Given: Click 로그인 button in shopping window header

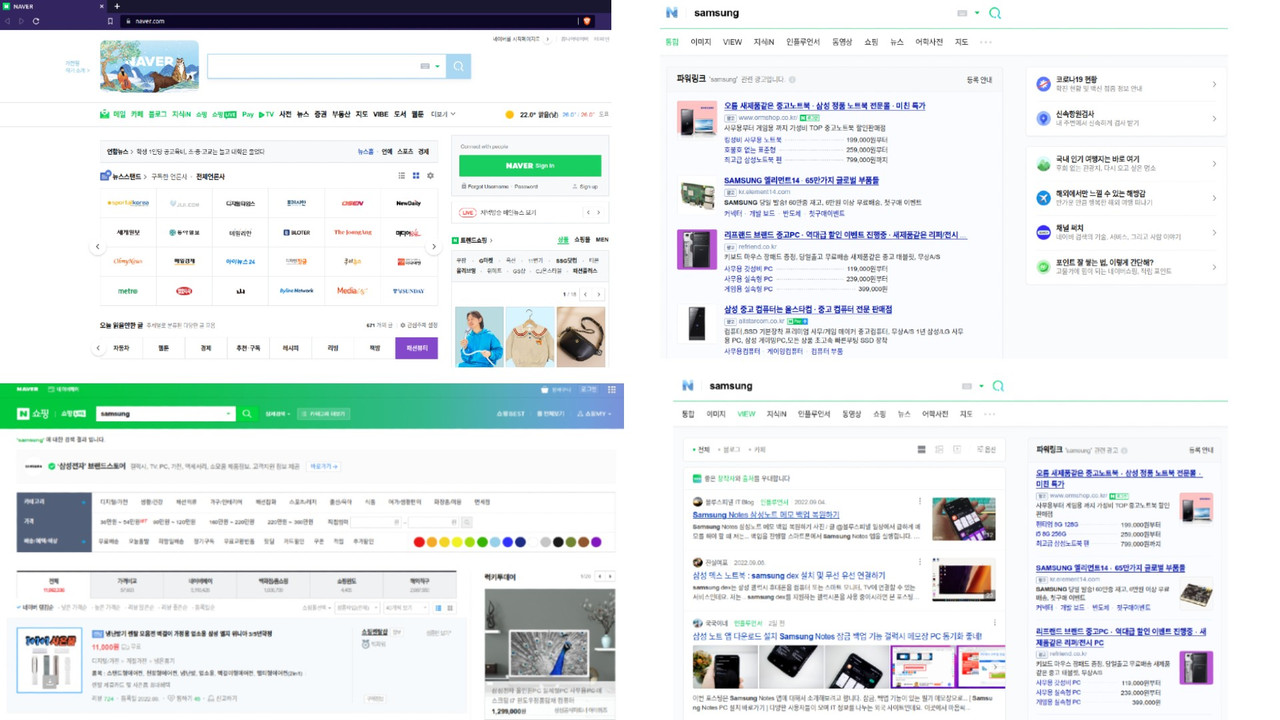Looking at the screenshot, I should [x=589, y=389].
